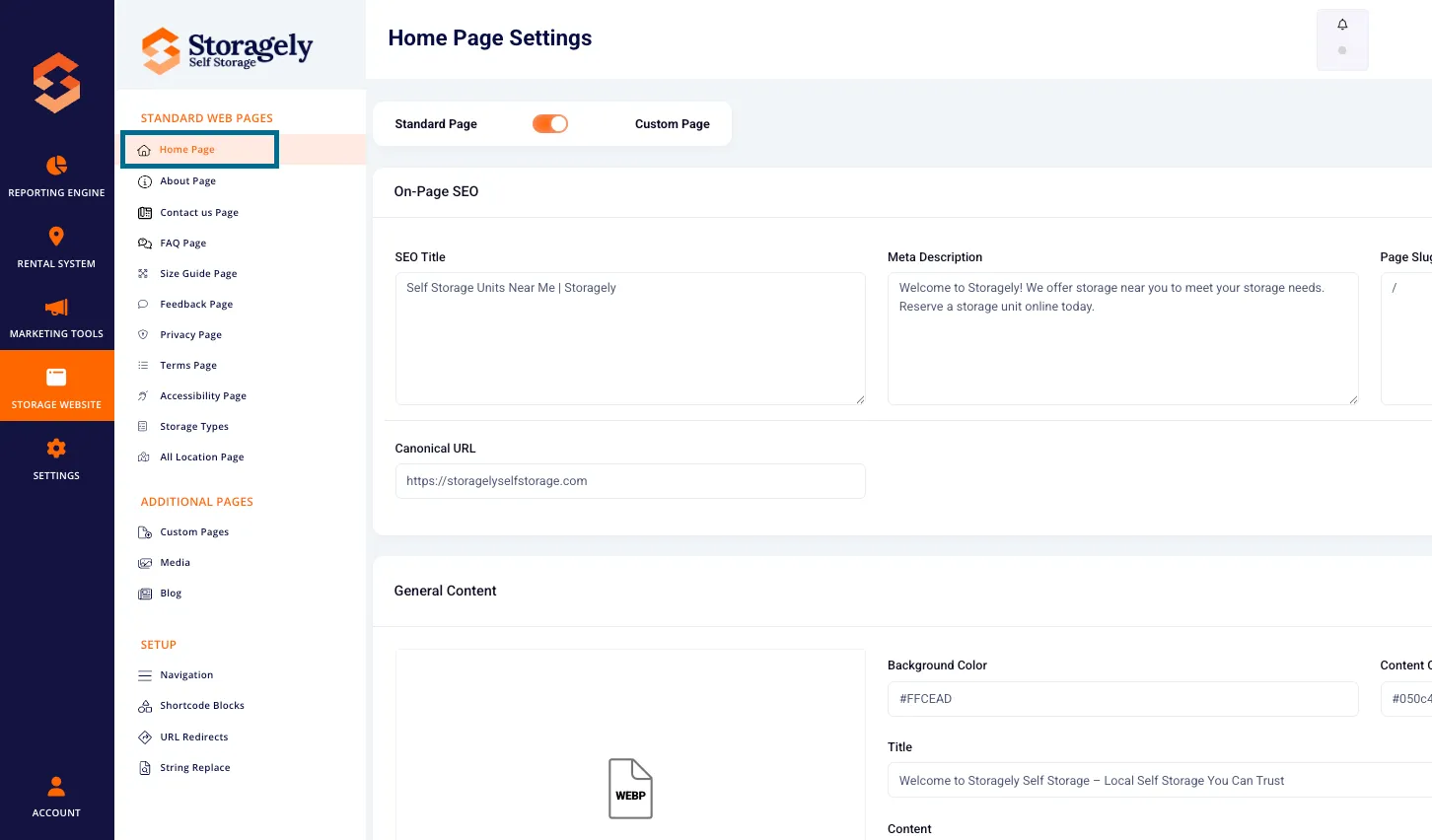Click the Meta Description text area
The image size is (1432, 840).
click(x=1123, y=338)
